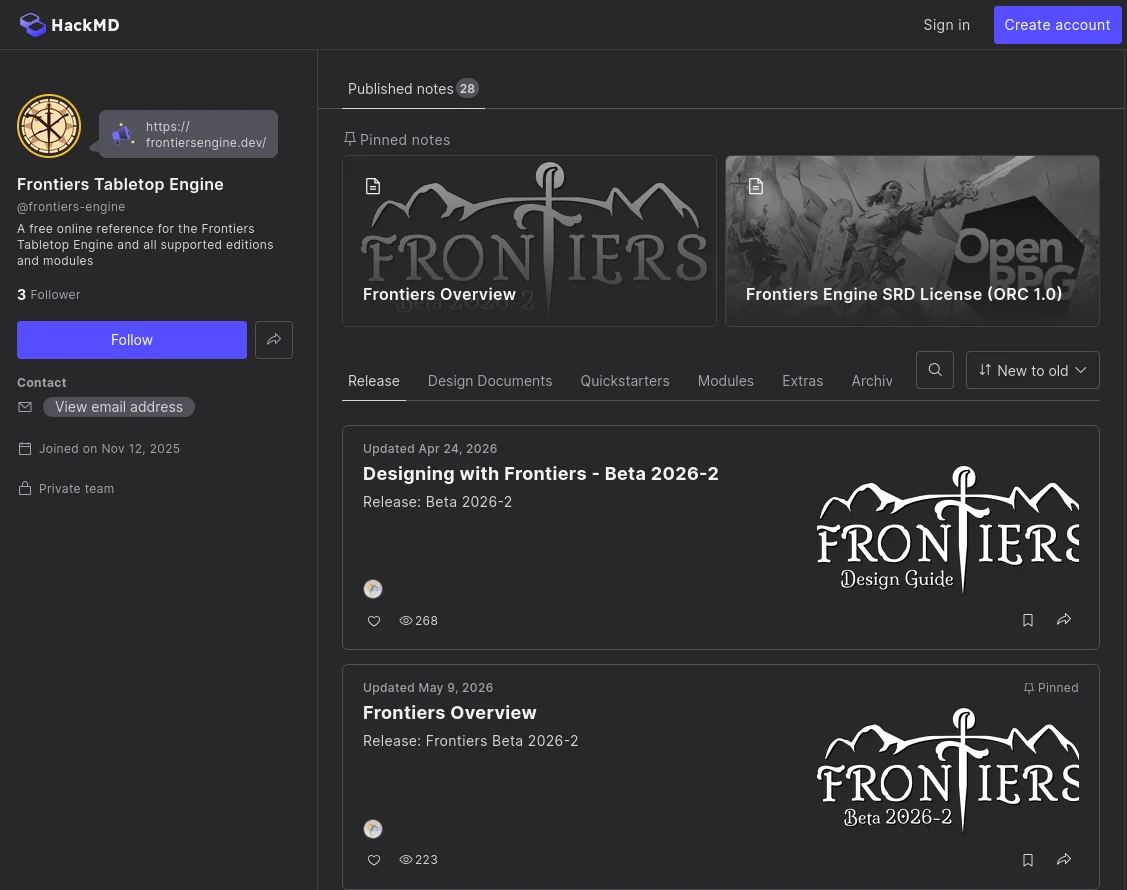The height and width of the screenshot is (890, 1127).
Task: Click the Updated Apr 24, 2026 text
Action: point(430,449)
